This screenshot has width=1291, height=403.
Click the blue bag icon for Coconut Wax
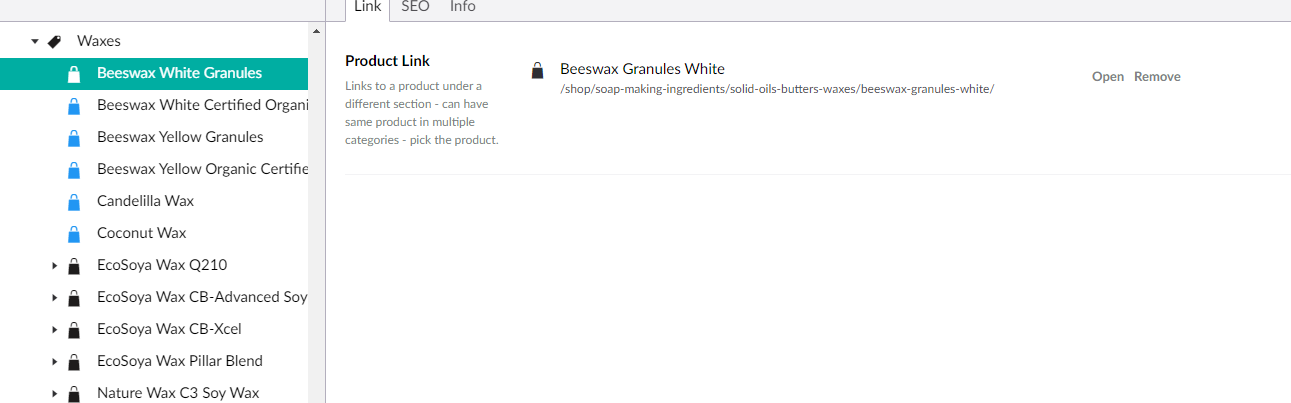[73, 233]
